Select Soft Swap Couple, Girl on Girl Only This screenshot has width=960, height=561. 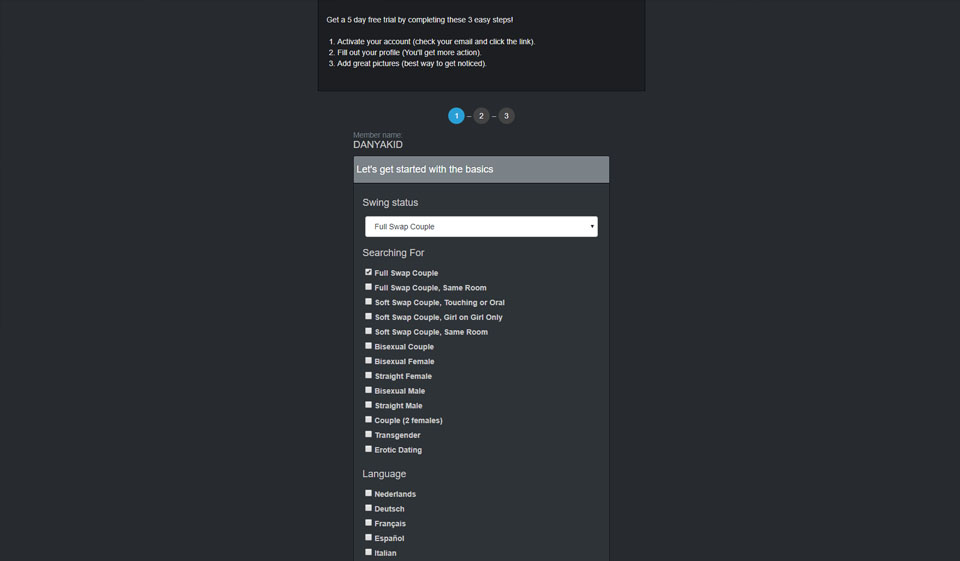[368, 317]
